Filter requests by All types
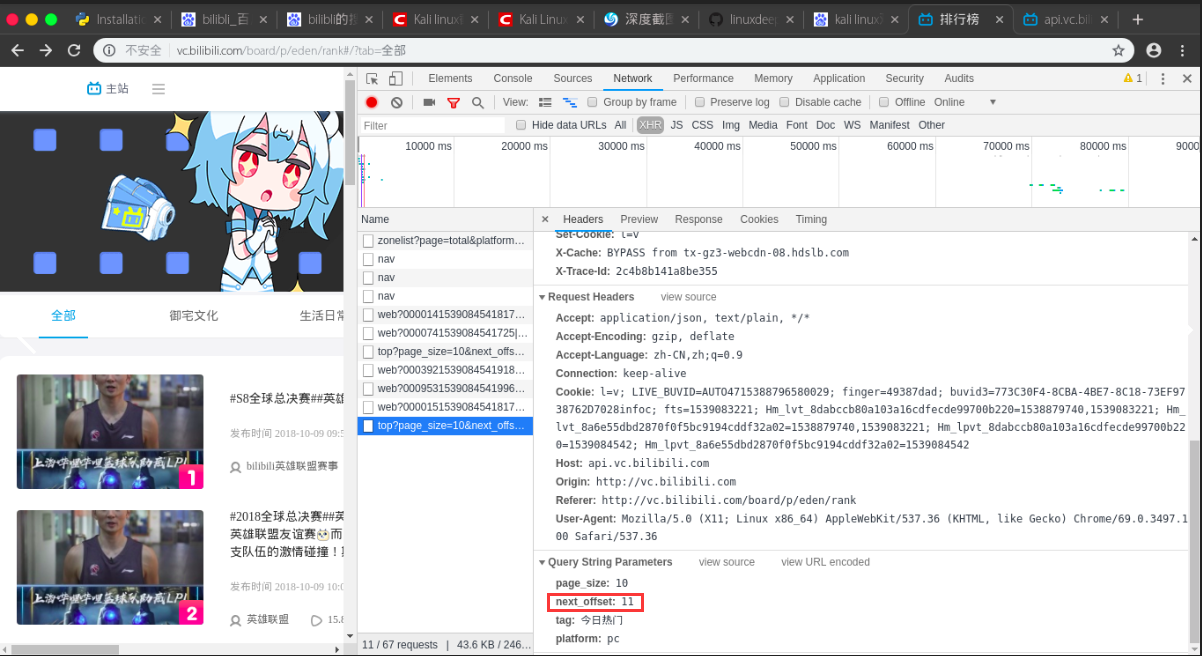 point(620,125)
